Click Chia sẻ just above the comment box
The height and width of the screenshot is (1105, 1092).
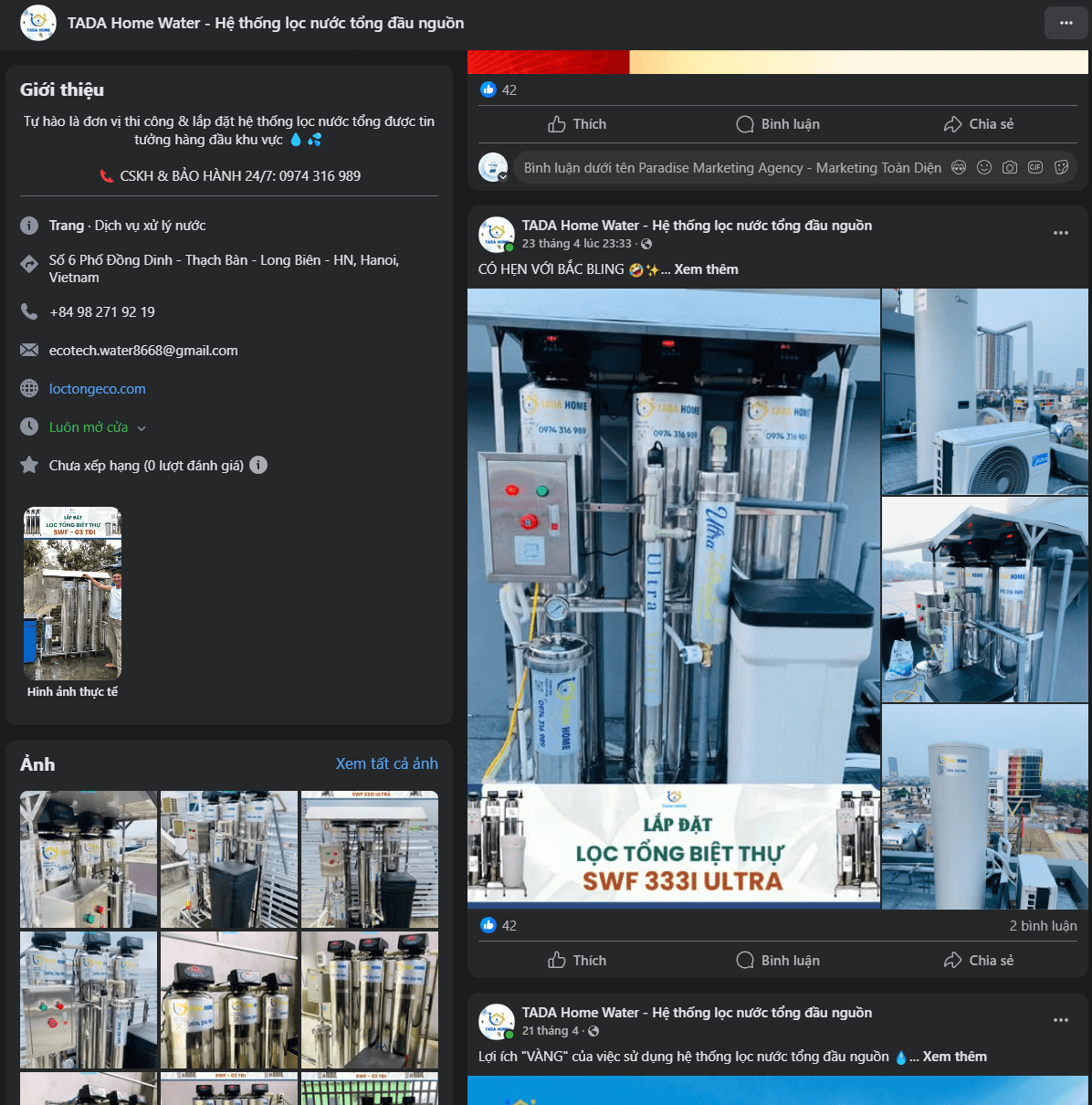tap(979, 124)
